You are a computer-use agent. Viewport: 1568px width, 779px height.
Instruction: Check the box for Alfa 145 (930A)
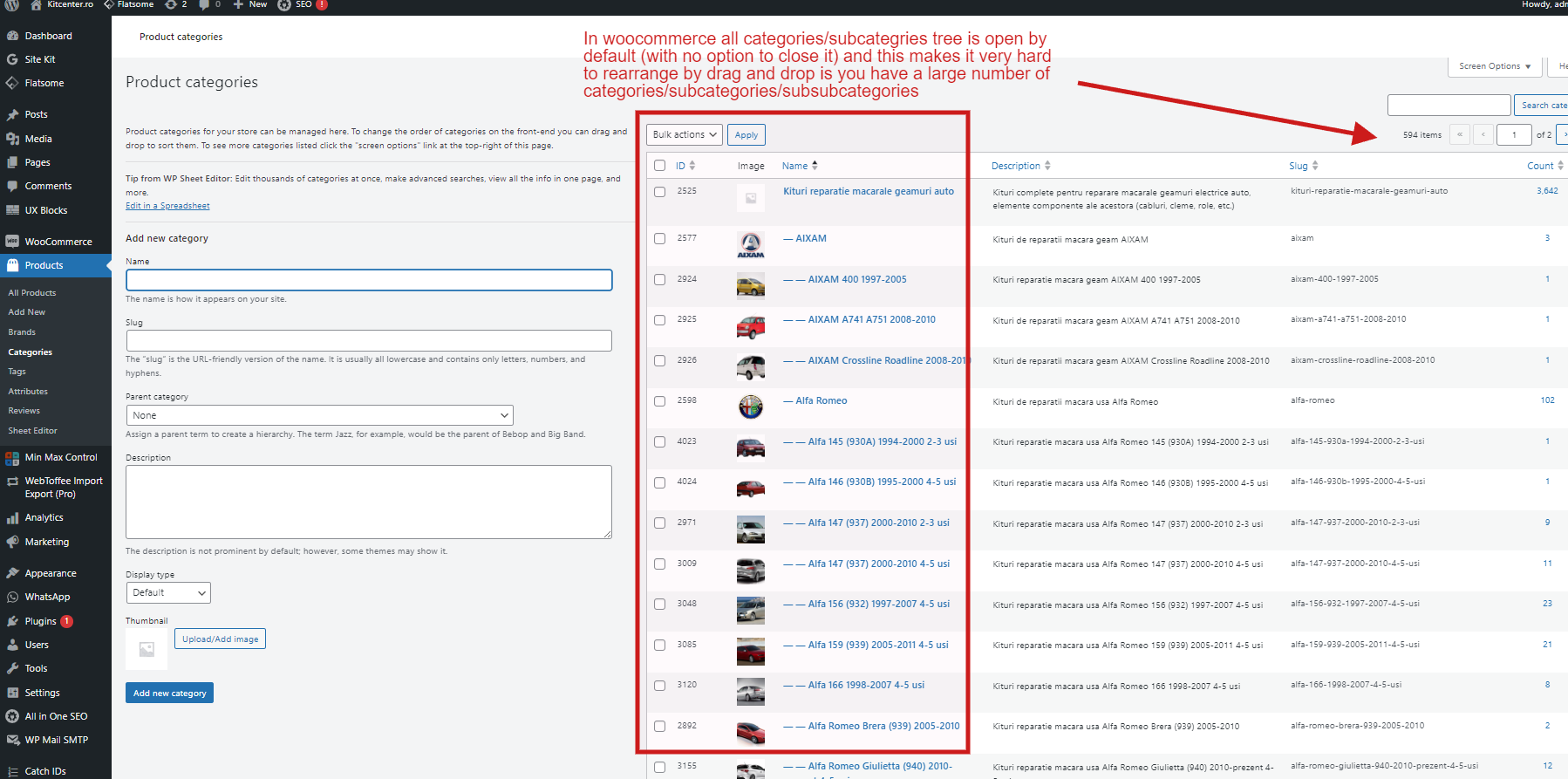[x=659, y=442]
